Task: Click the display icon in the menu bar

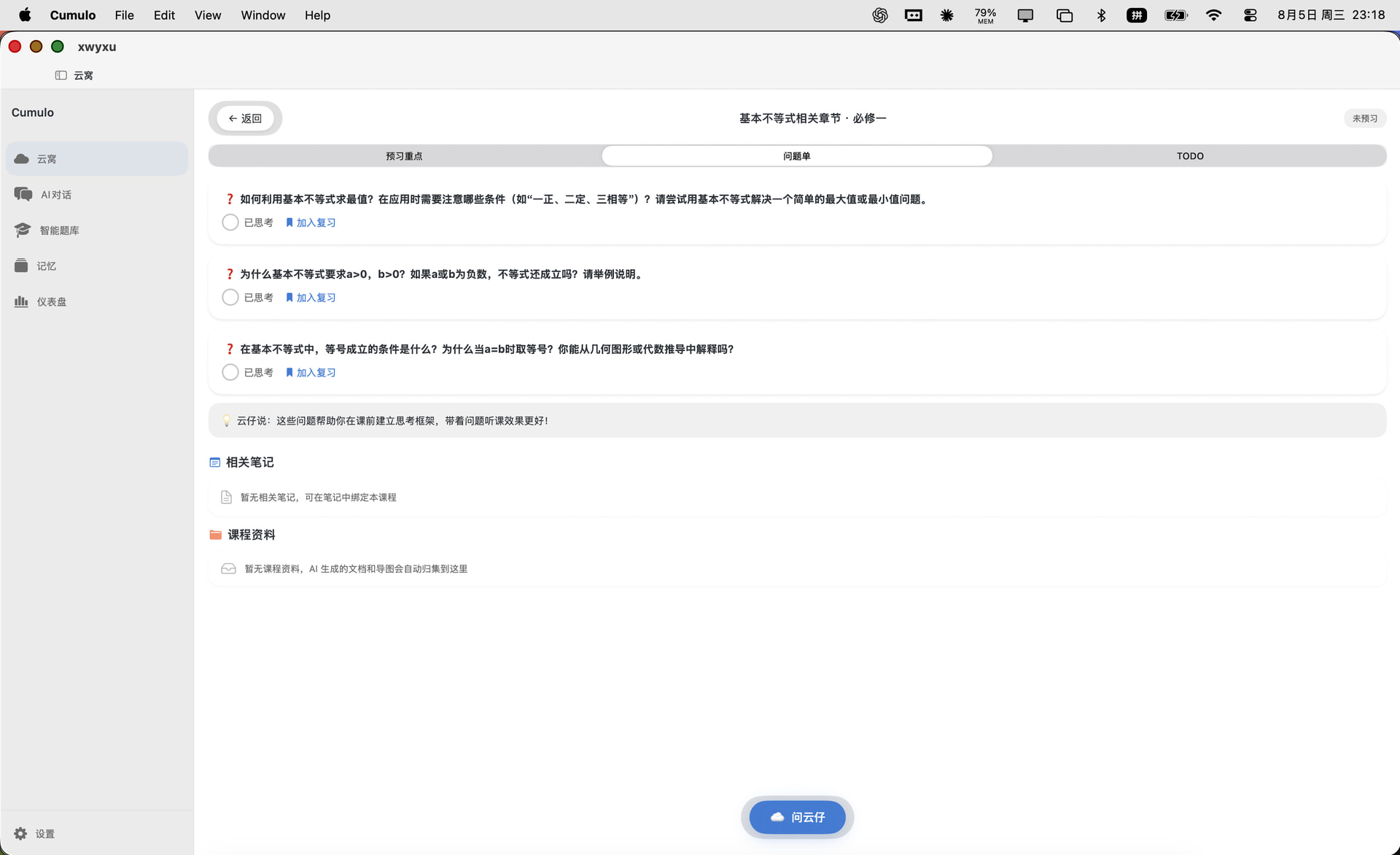Action: pyautogui.click(x=1025, y=15)
